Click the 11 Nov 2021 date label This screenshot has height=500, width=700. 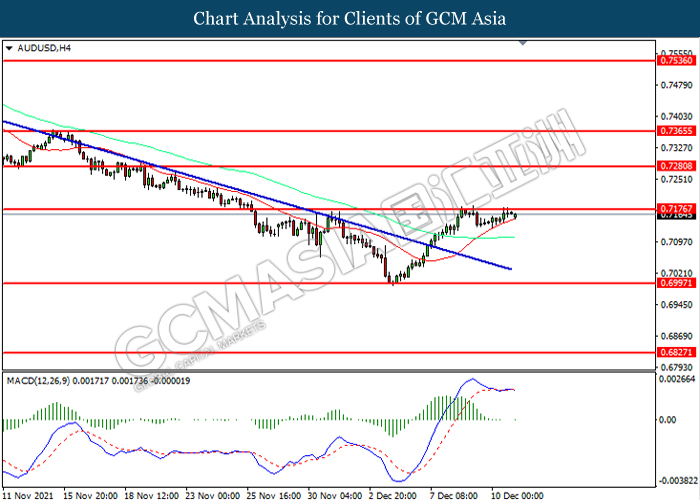(x=28, y=495)
